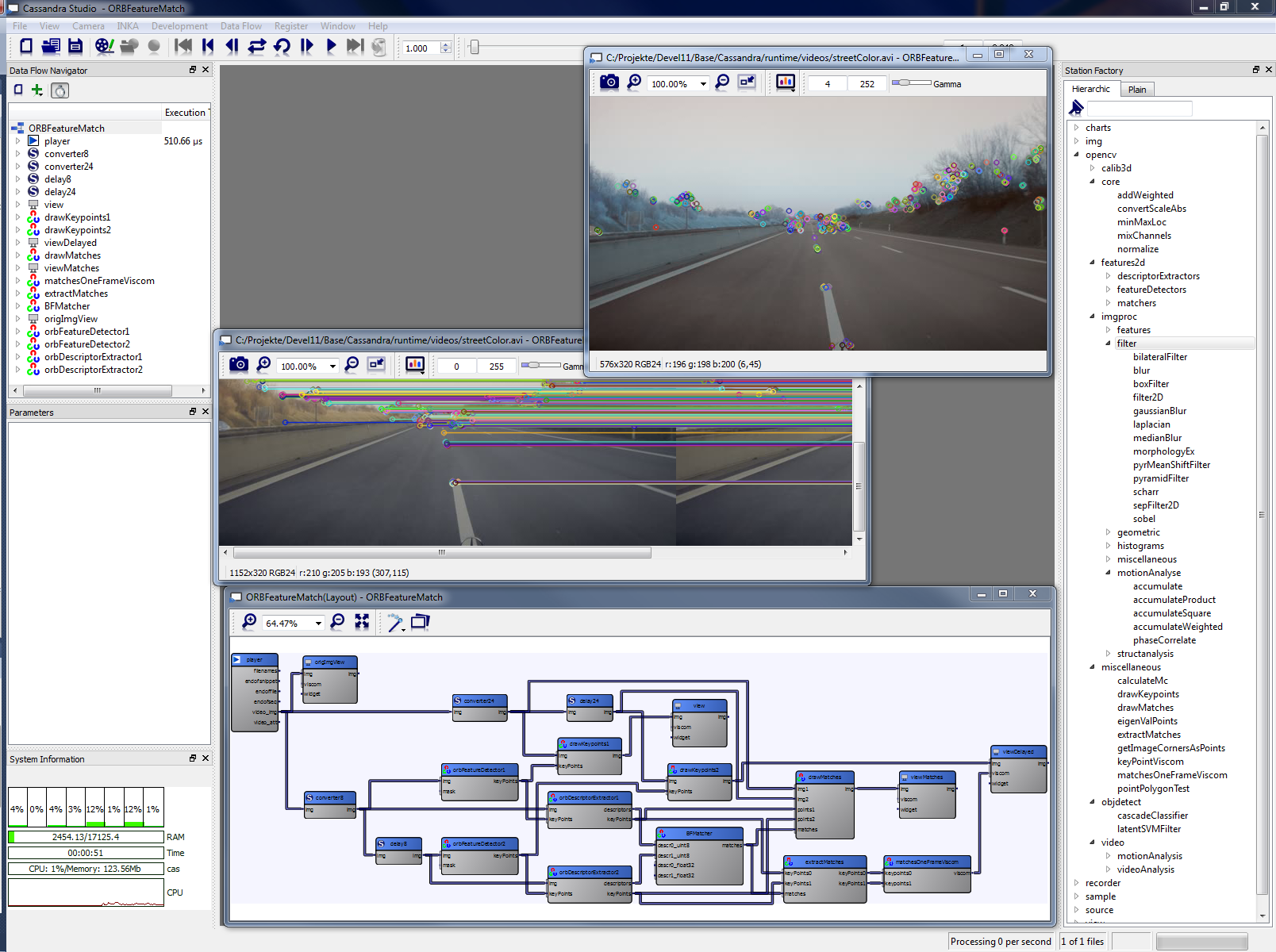Image resolution: width=1276 pixels, height=952 pixels.
Task: Collapse the filter node under imgproc
Action: [x=1108, y=344]
